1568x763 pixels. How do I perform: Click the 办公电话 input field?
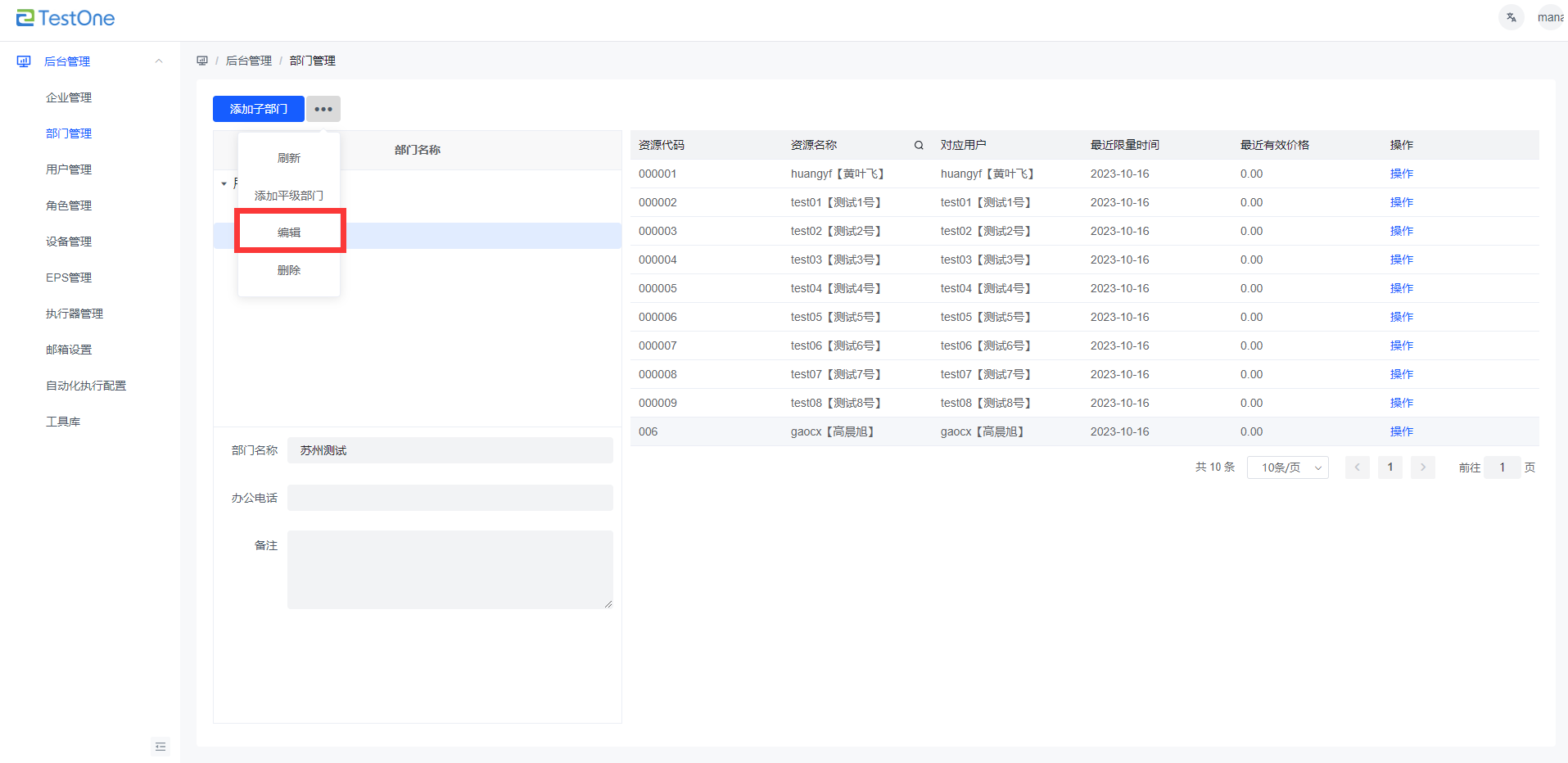click(450, 498)
